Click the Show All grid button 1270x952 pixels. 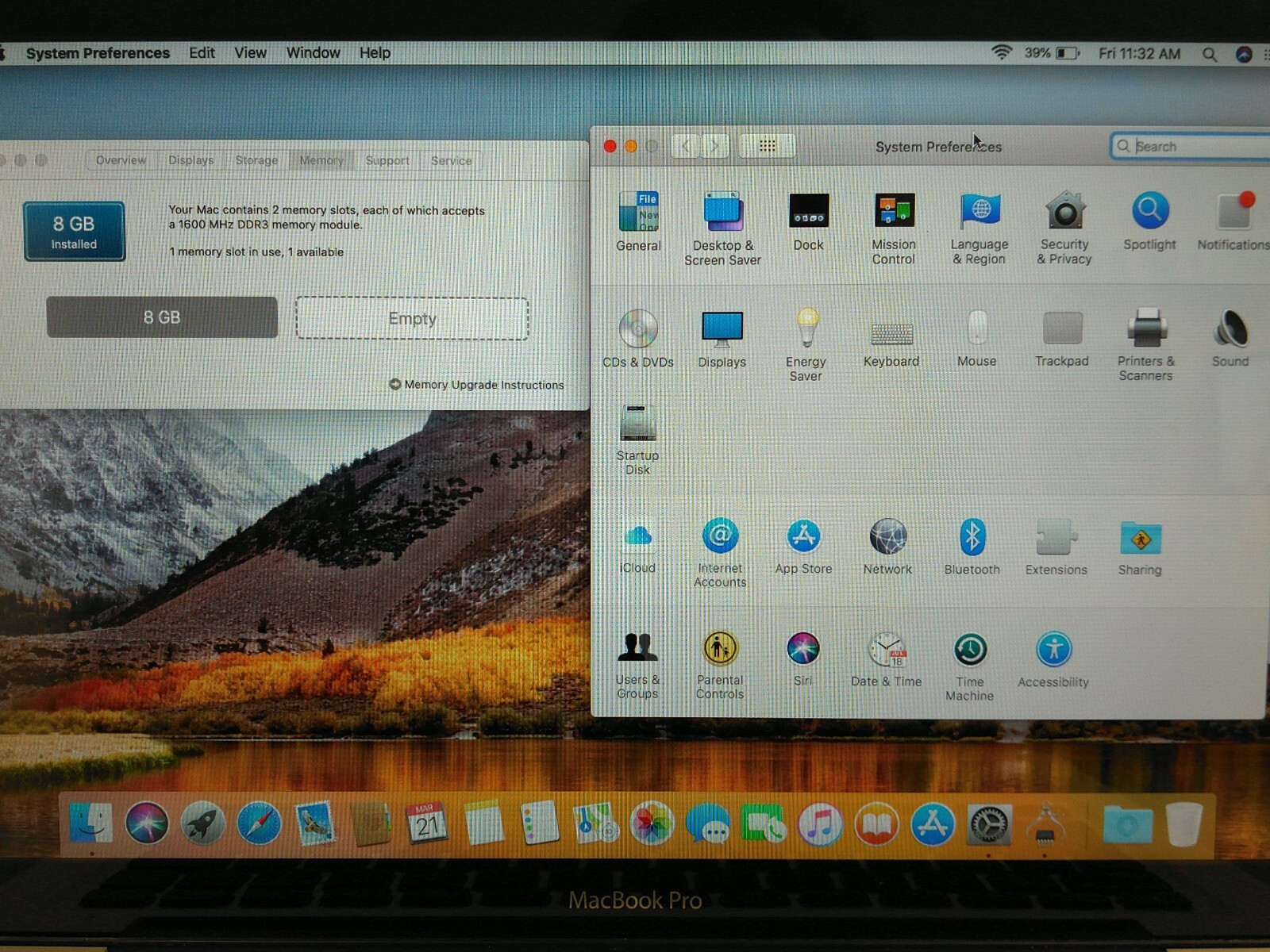click(767, 146)
